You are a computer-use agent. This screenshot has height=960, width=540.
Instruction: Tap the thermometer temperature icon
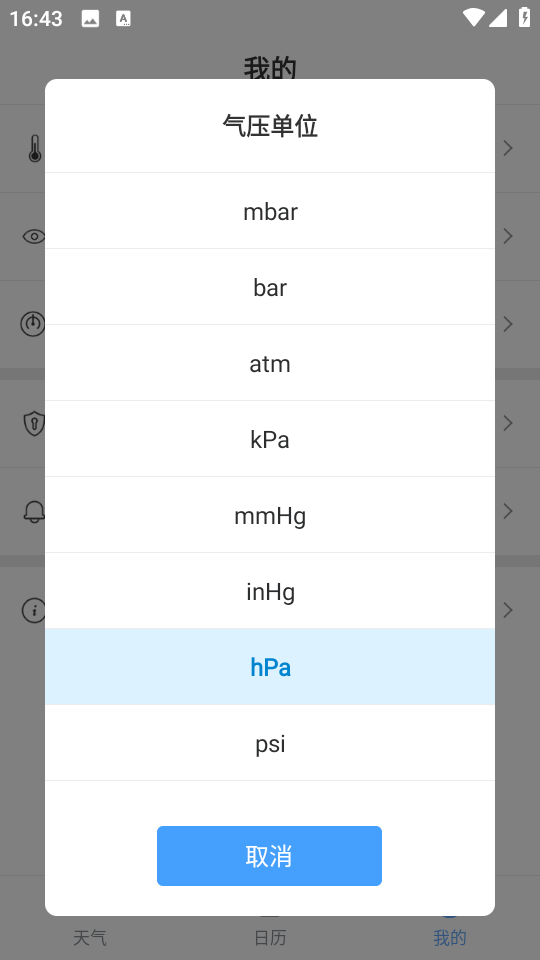coord(35,148)
